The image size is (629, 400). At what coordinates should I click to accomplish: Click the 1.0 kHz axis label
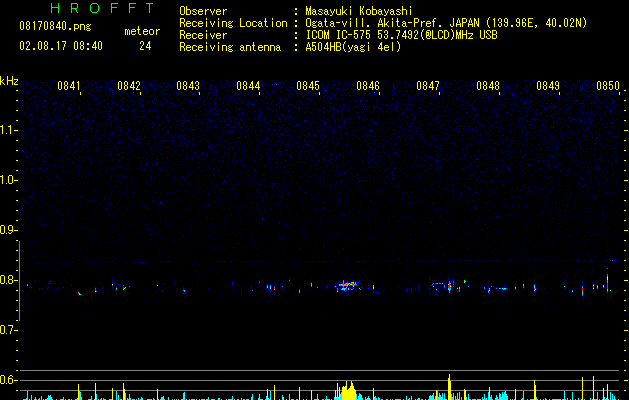pos(8,180)
